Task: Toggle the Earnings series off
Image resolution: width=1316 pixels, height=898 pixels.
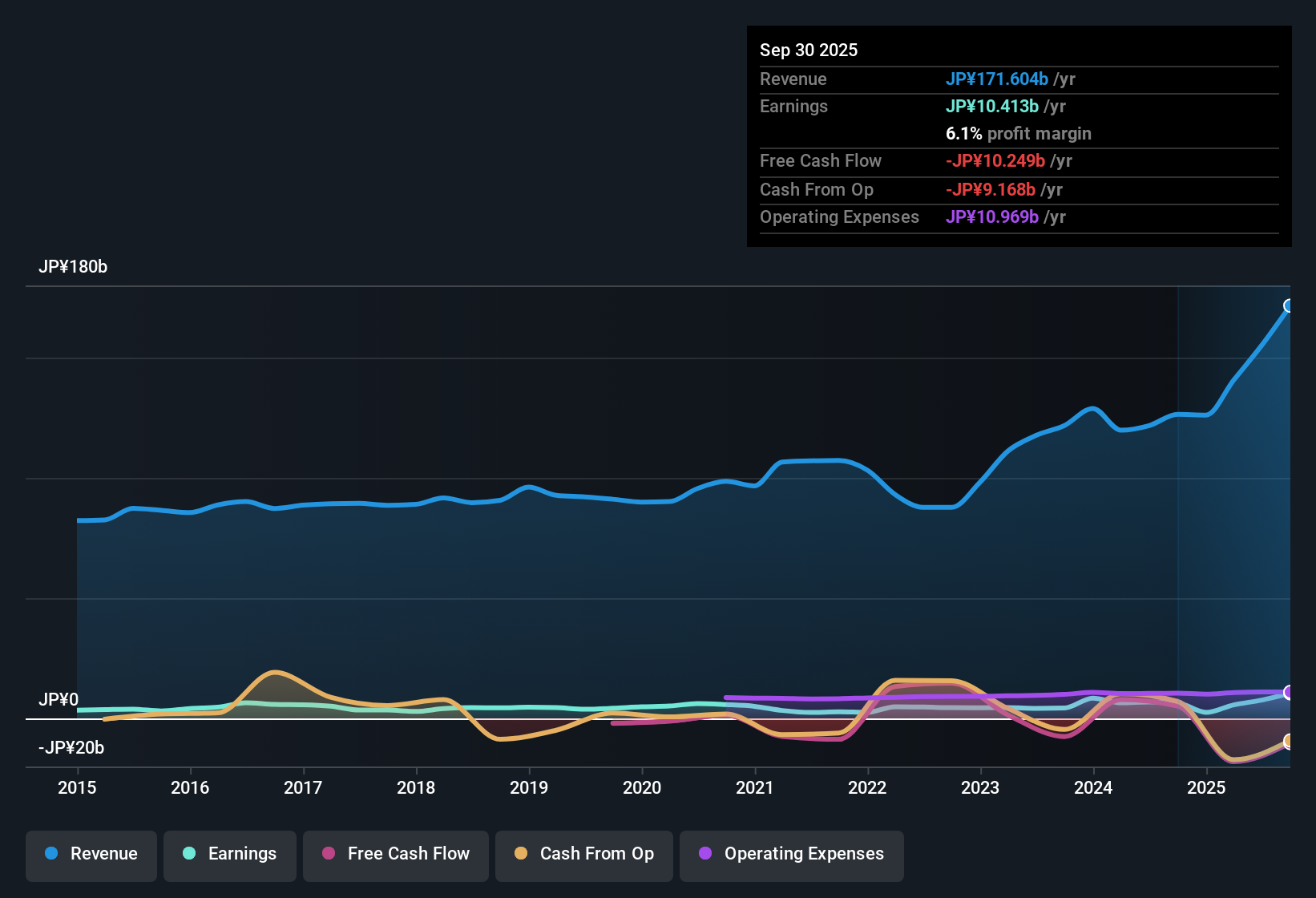Action: click(x=229, y=854)
